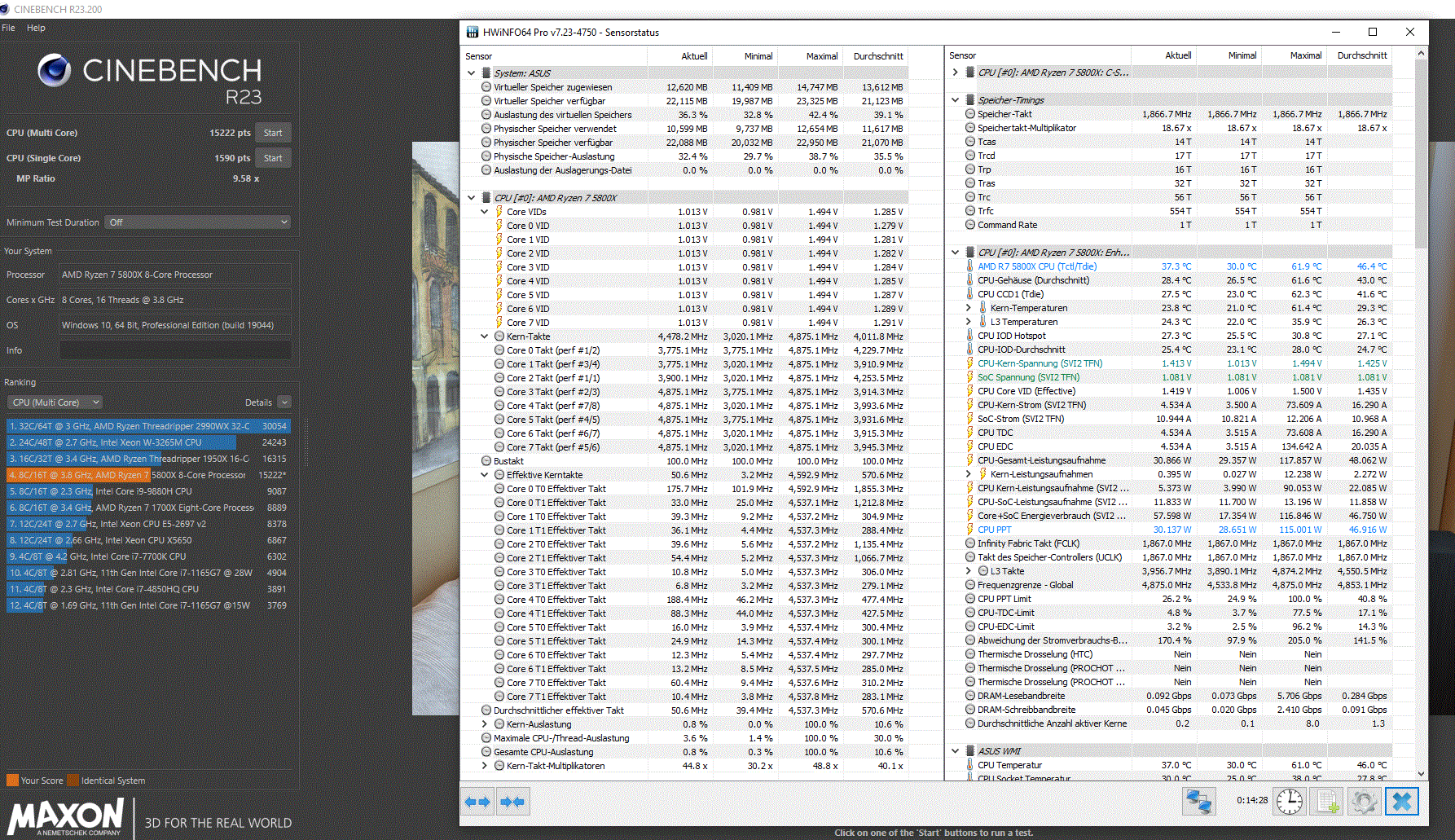Click the HWiNFO scrollbar down arrow
This screenshot has height=840, width=1455.
point(1421,774)
